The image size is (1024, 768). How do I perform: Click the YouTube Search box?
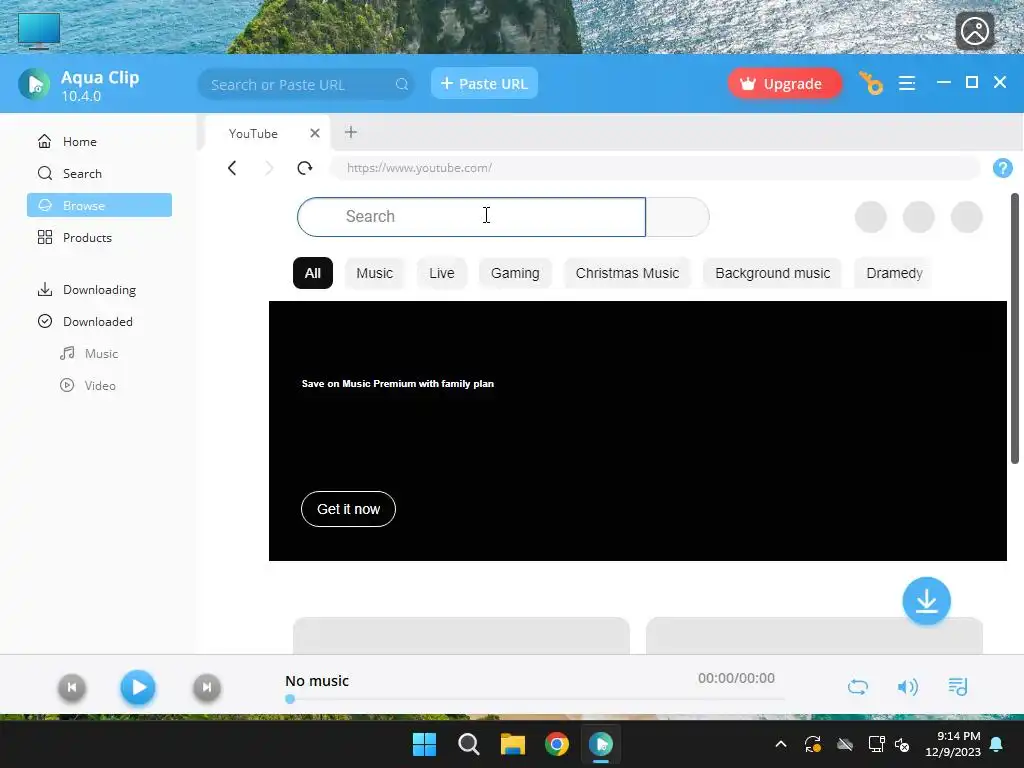pos(471,217)
